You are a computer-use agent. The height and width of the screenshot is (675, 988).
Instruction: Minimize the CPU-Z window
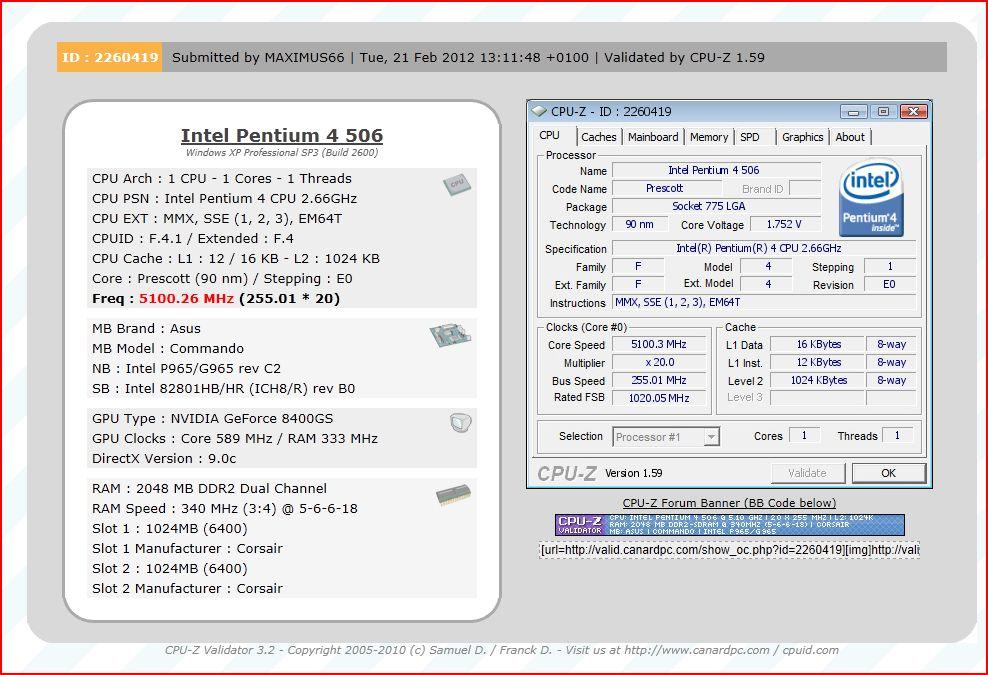pos(854,112)
